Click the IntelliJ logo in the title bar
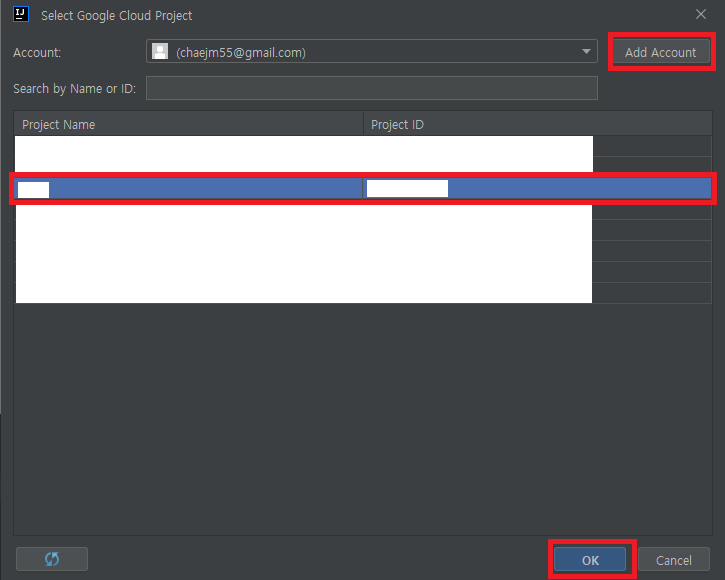The height and width of the screenshot is (580, 725). pyautogui.click(x=21, y=14)
